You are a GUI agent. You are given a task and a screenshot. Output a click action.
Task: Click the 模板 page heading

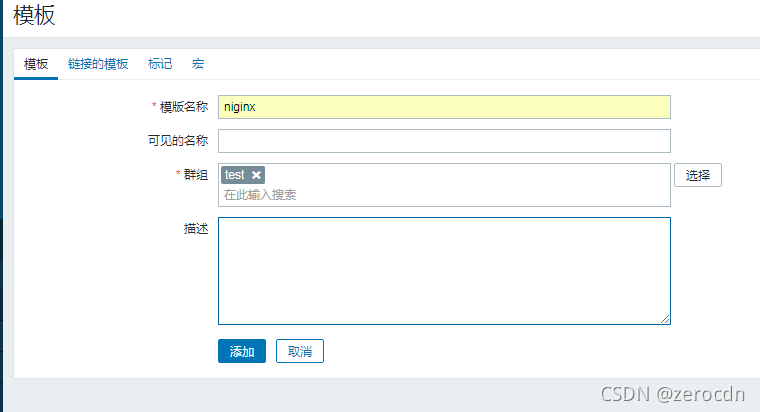click(x=34, y=15)
